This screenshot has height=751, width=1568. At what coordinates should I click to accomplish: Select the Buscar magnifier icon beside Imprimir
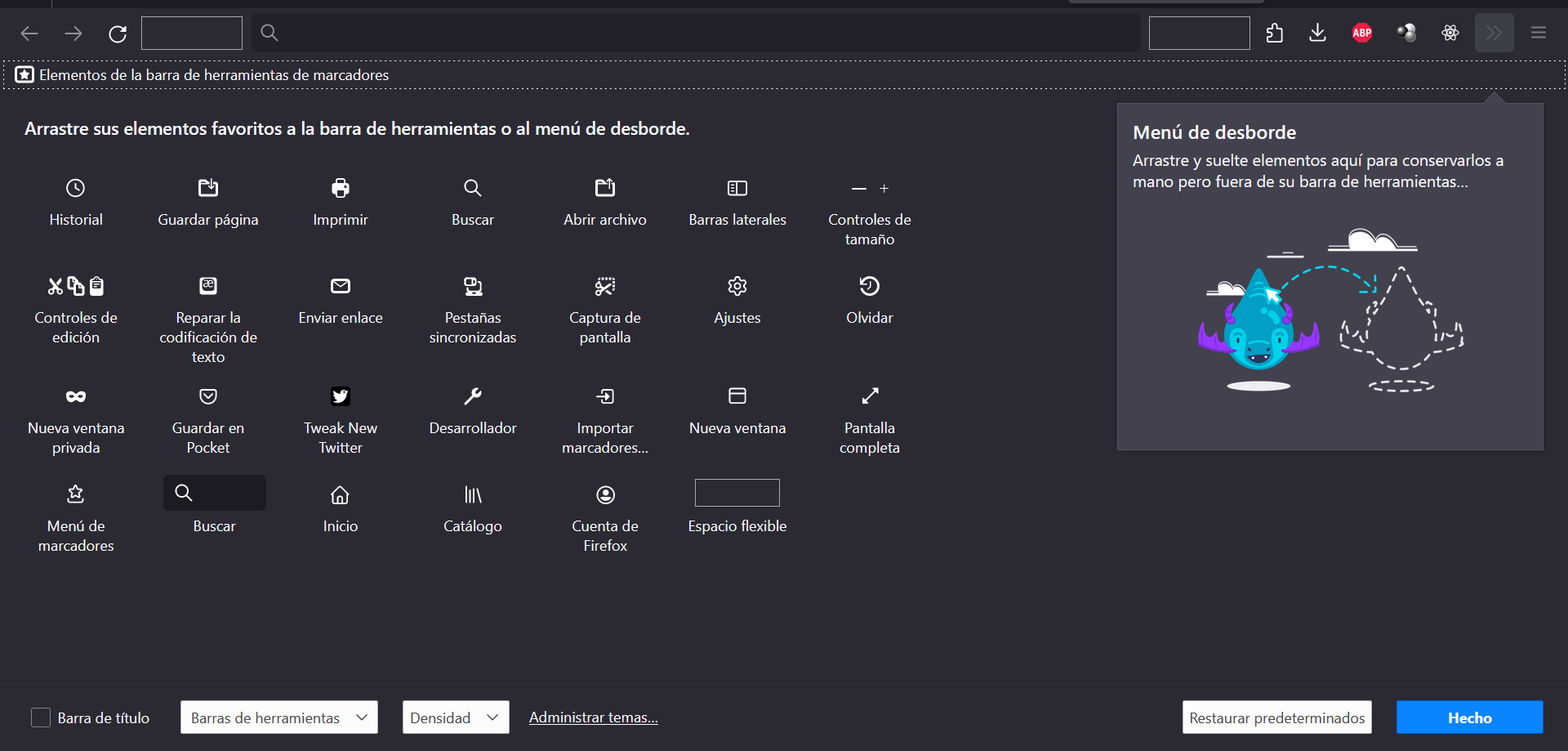pos(473,188)
